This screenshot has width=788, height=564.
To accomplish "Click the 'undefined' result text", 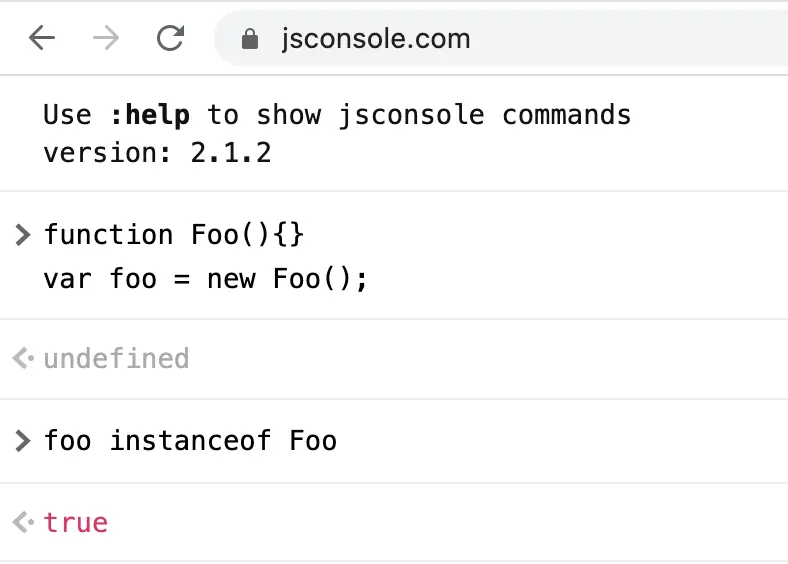I will click(x=117, y=359).
